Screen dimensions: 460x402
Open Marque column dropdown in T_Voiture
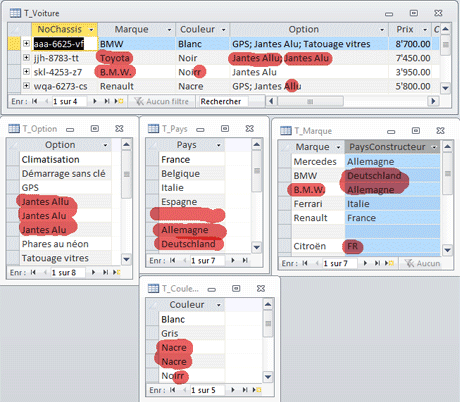[x=169, y=30]
